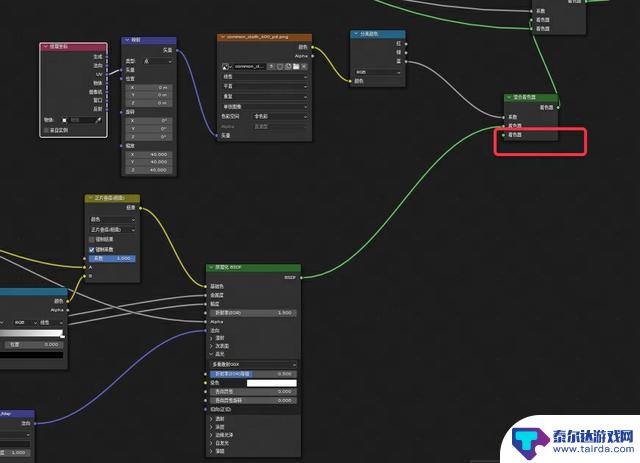Screen dimensions: 640x463
Task: Click Factor input socket of Mix Shader
Action: pyautogui.click(x=504, y=117)
